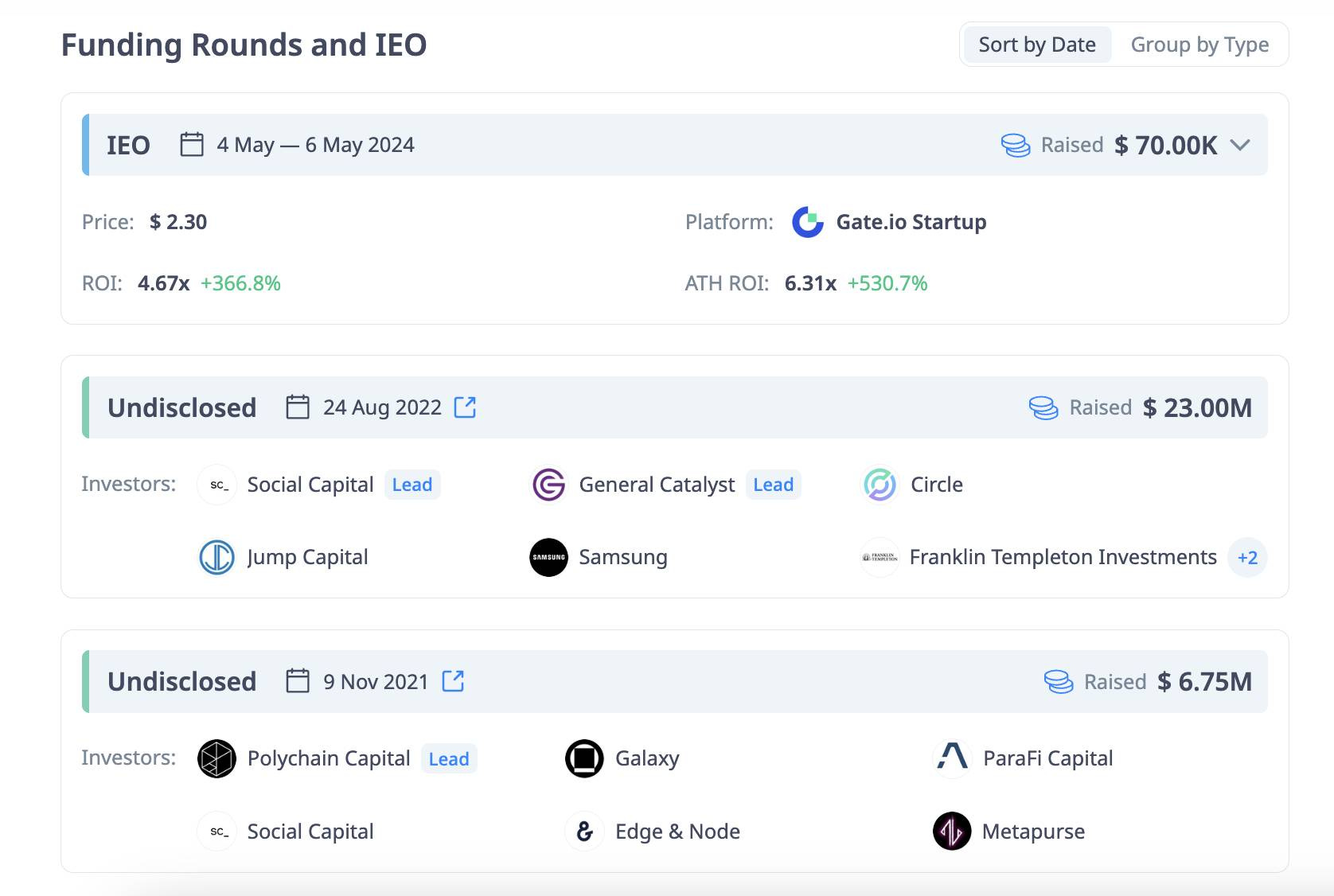
Task: Expand the IEO round chevron
Action: coord(1240,145)
